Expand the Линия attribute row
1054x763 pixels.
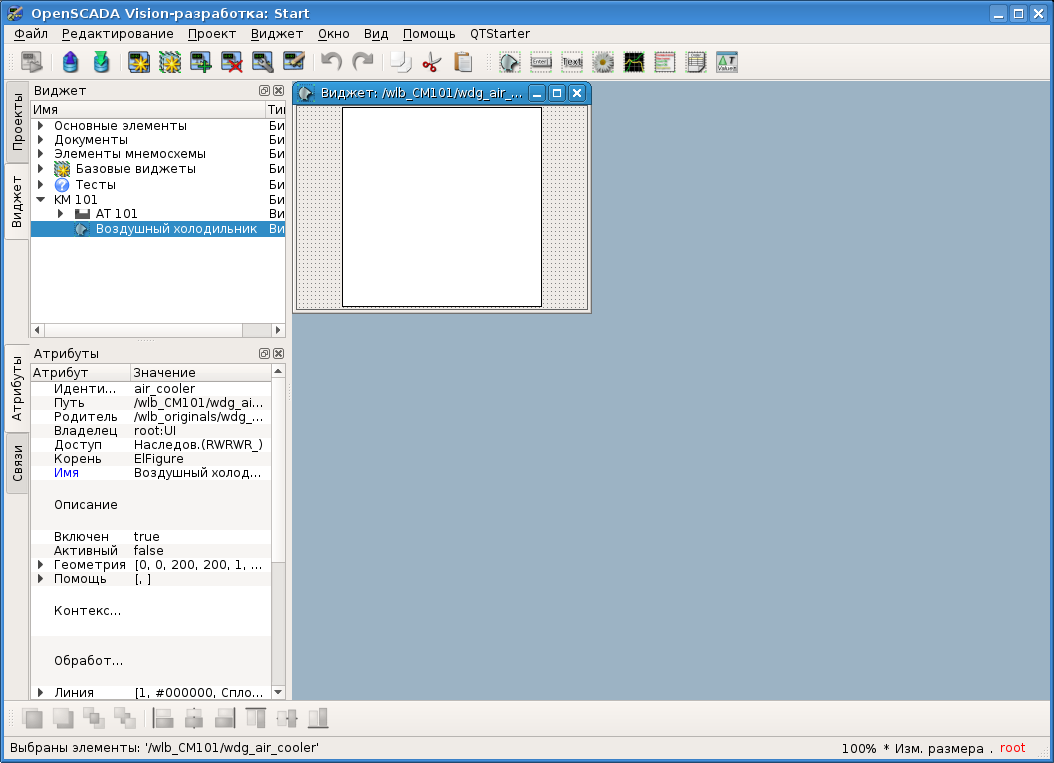[x=41, y=692]
